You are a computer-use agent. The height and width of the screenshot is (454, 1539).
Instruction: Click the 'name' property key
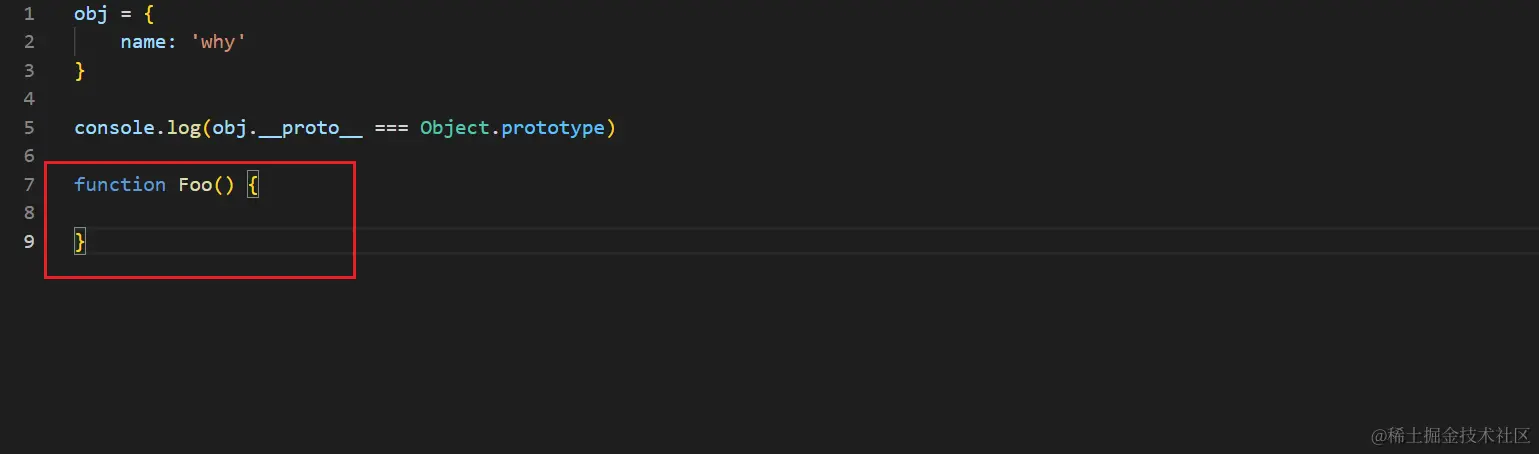(143, 42)
